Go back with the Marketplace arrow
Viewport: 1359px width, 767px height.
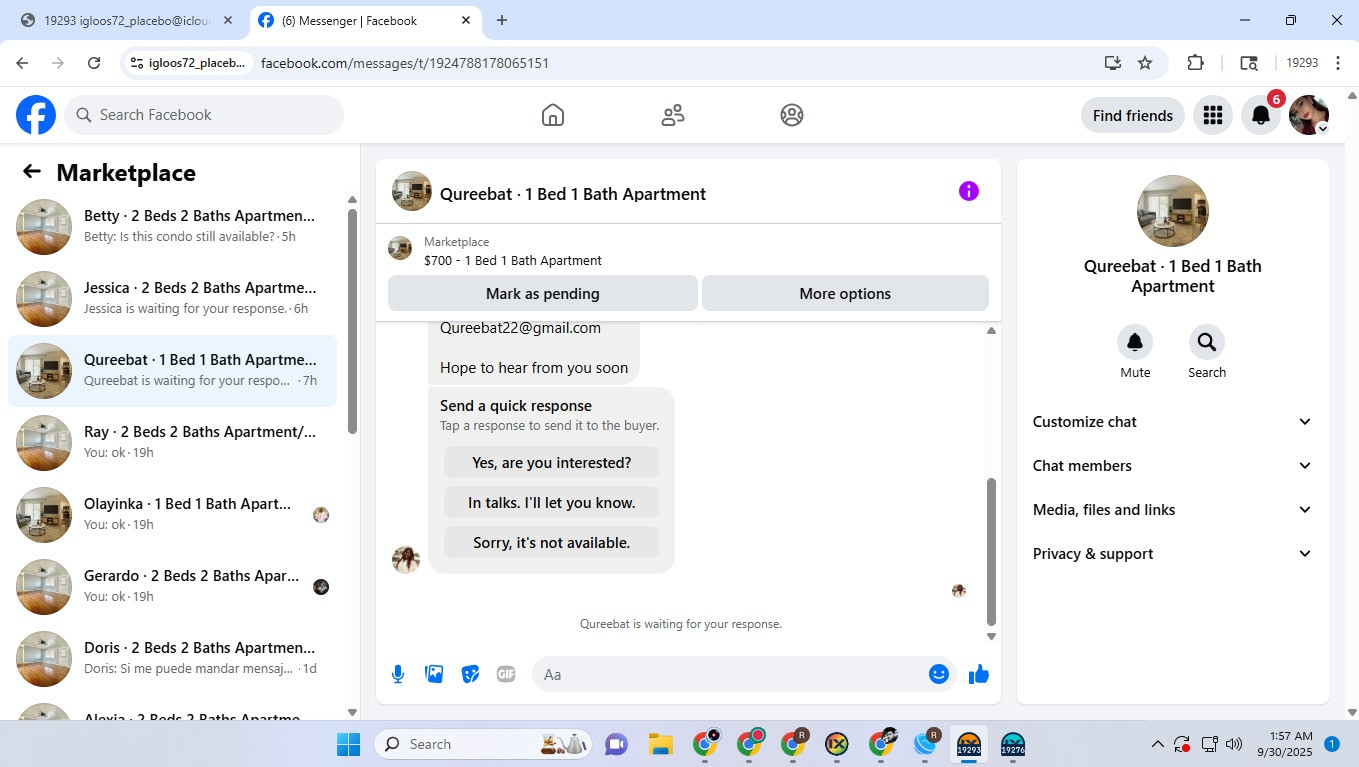coord(32,172)
